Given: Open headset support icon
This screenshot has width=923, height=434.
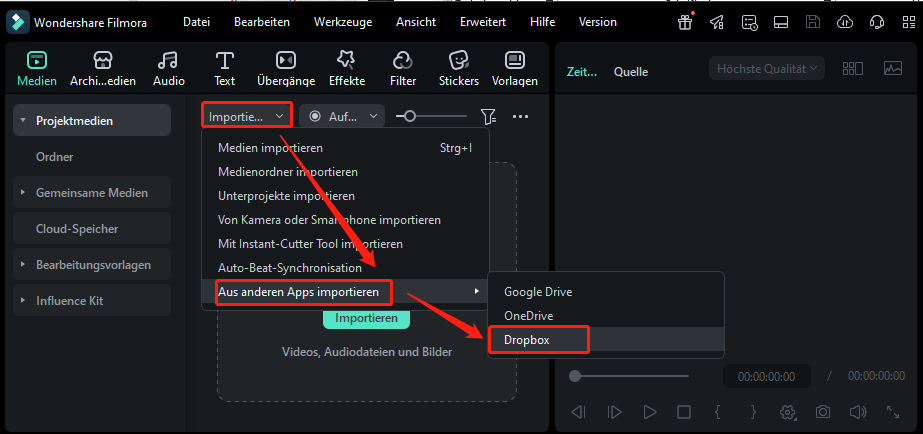Looking at the screenshot, I should coord(876,22).
